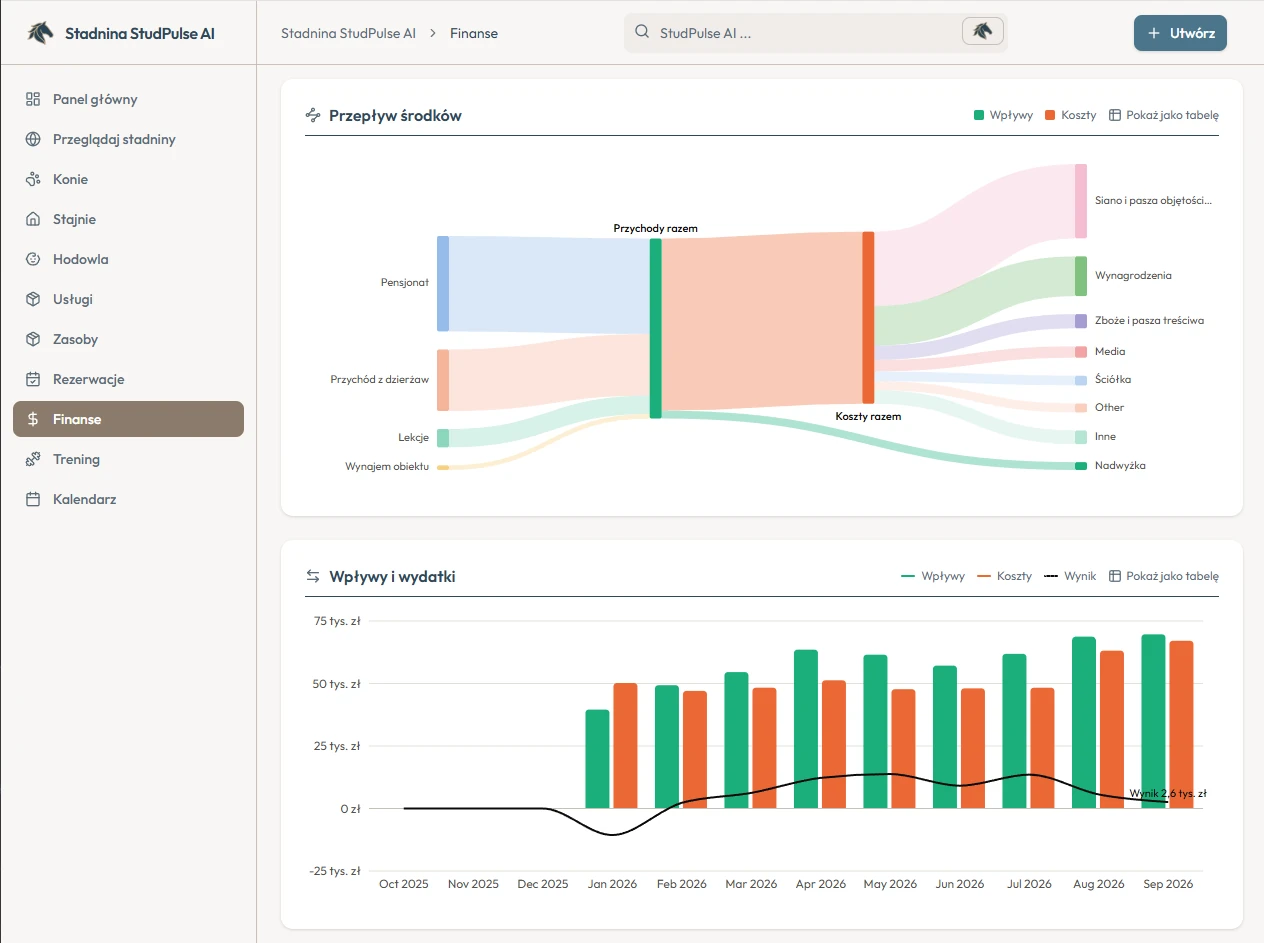The width and height of the screenshot is (1264, 943).
Task: Open Konie via the paw icon
Action: coord(33,179)
